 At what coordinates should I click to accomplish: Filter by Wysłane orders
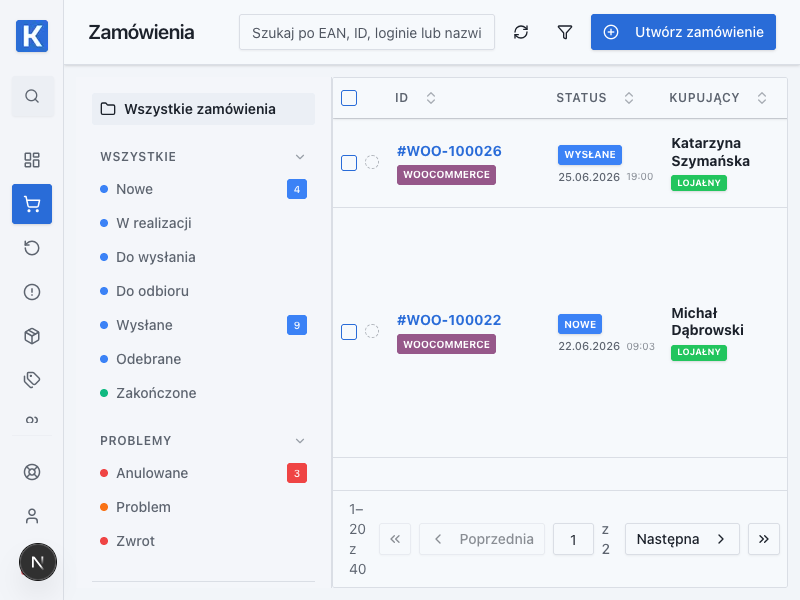204,325
